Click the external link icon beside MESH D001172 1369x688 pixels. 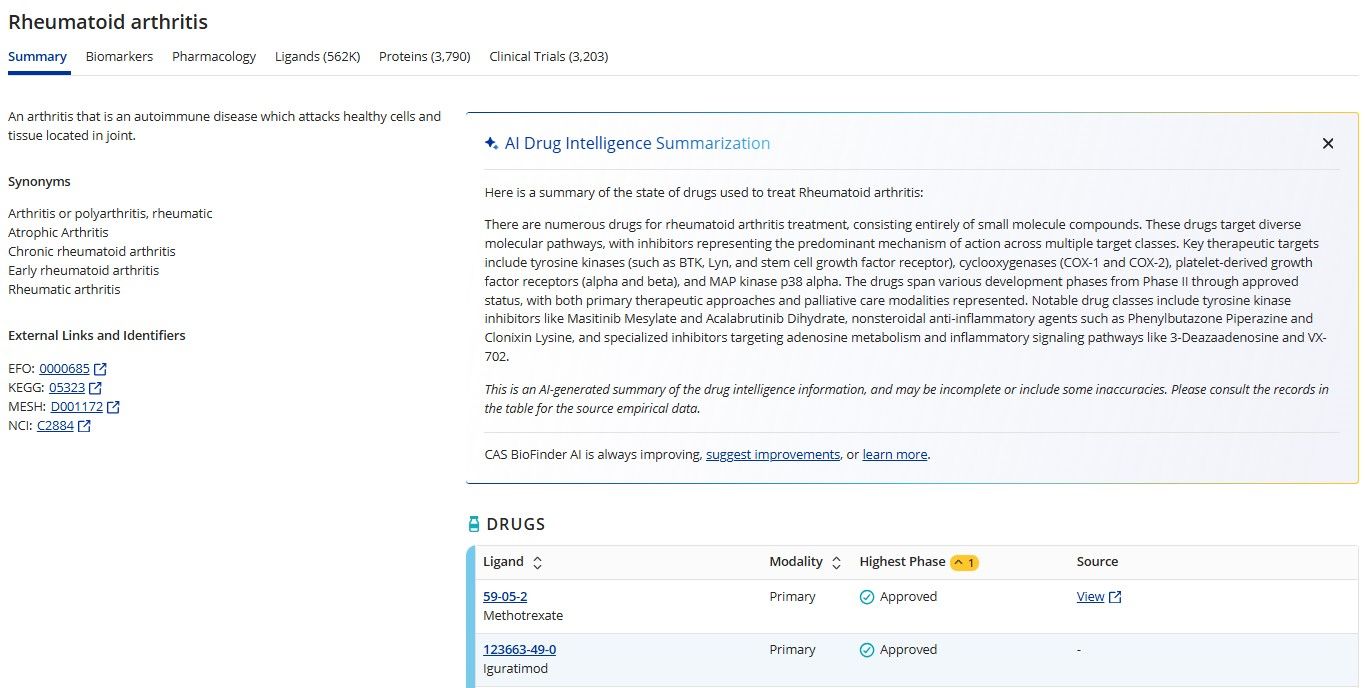113,407
